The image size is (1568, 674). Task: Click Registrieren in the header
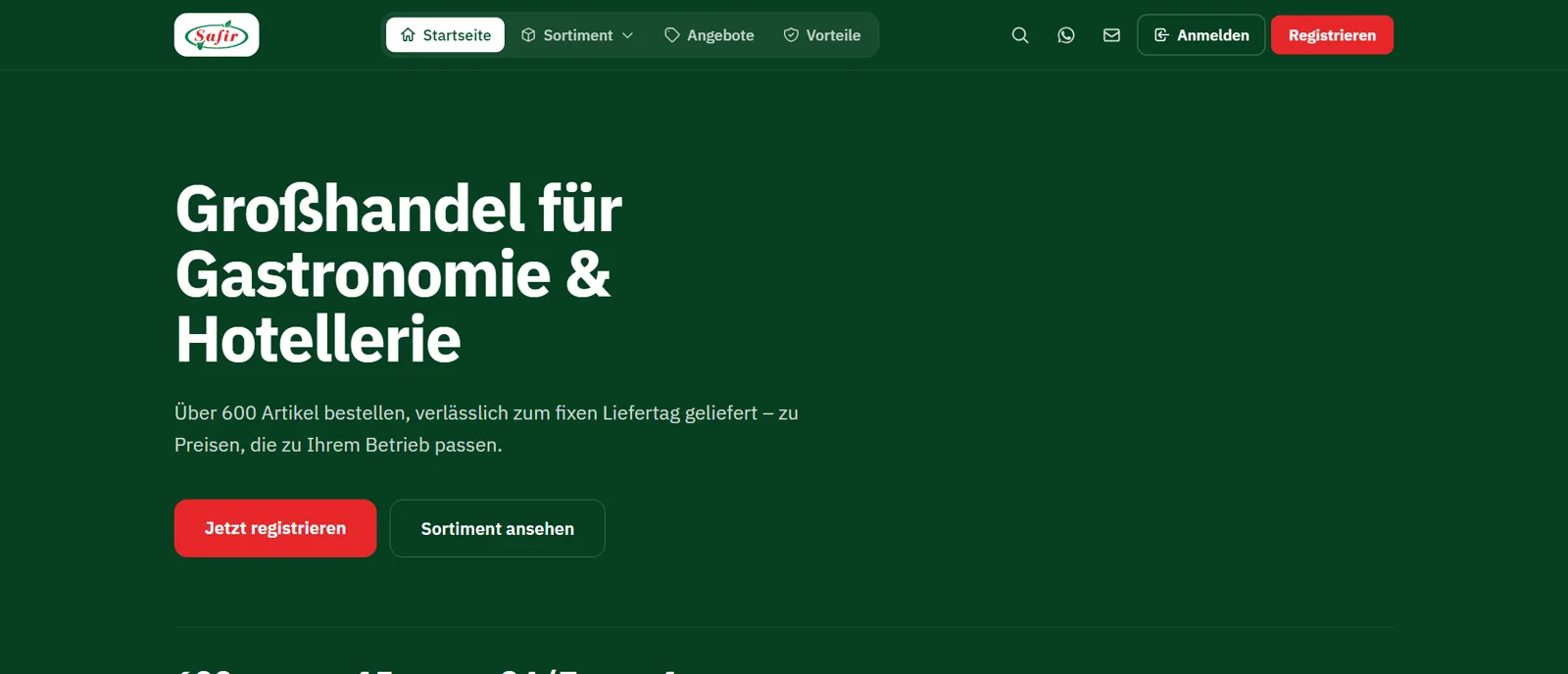coord(1332,35)
